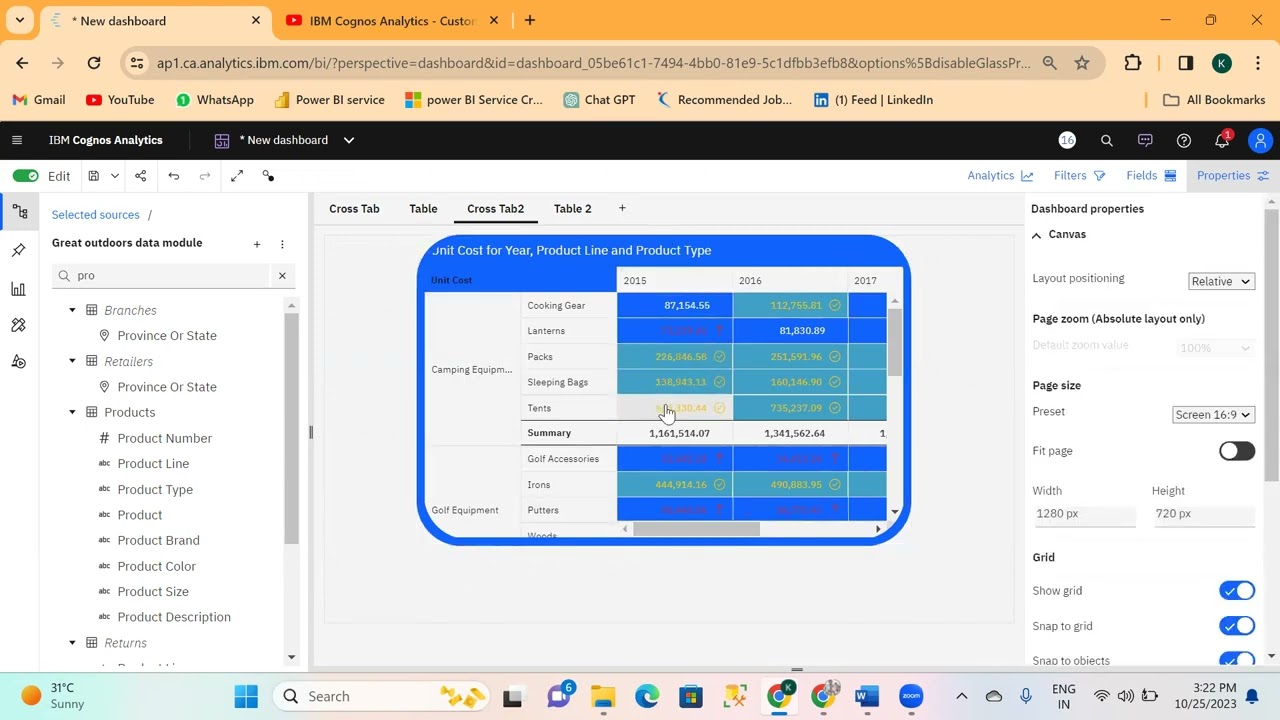1280x720 pixels.
Task: Open Word from the taskbar
Action: pyautogui.click(x=867, y=696)
